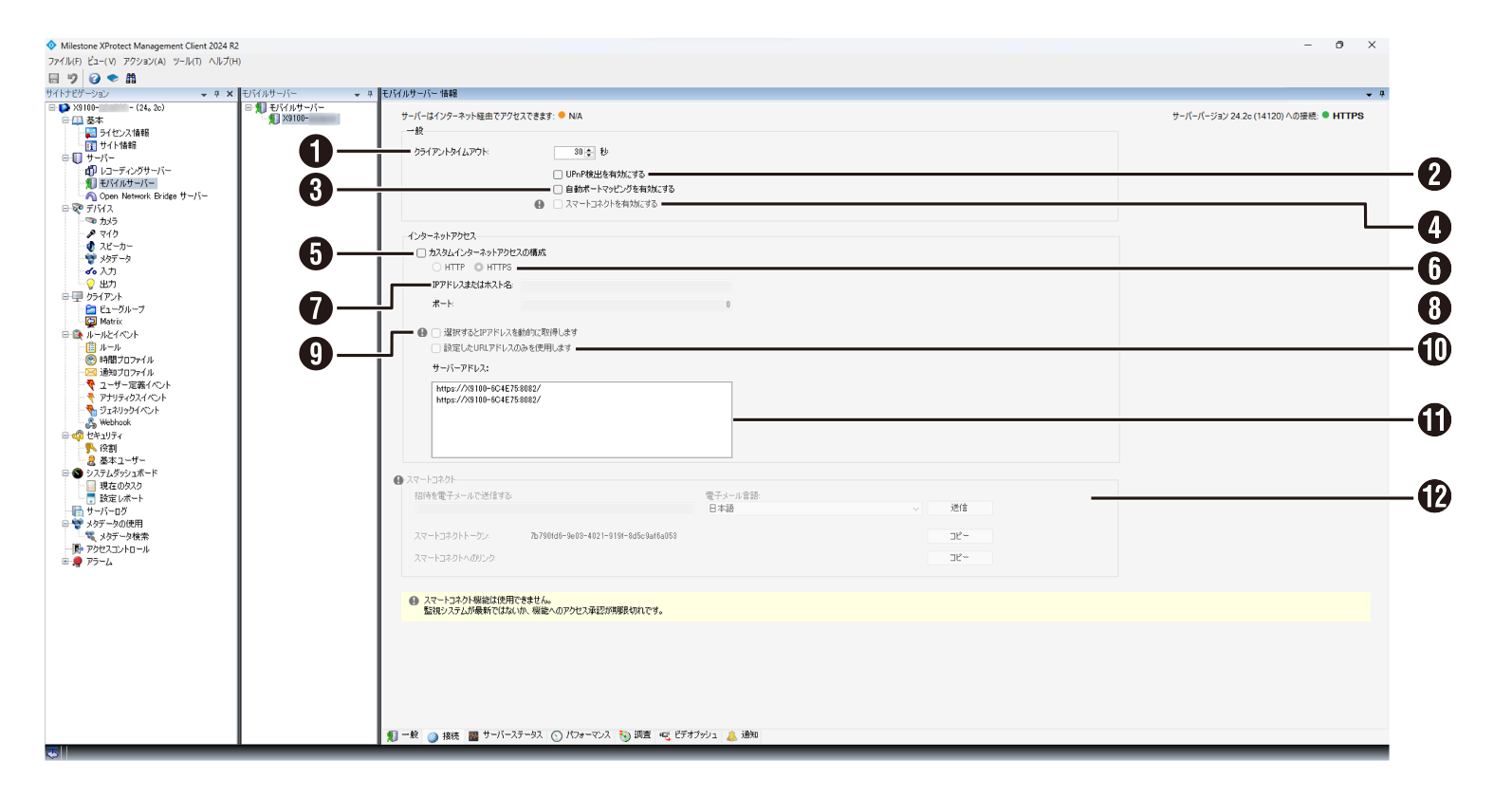Image resolution: width=1512 pixels, height=798 pixels.
Task: Select カメラ under devices
Action: (108, 221)
